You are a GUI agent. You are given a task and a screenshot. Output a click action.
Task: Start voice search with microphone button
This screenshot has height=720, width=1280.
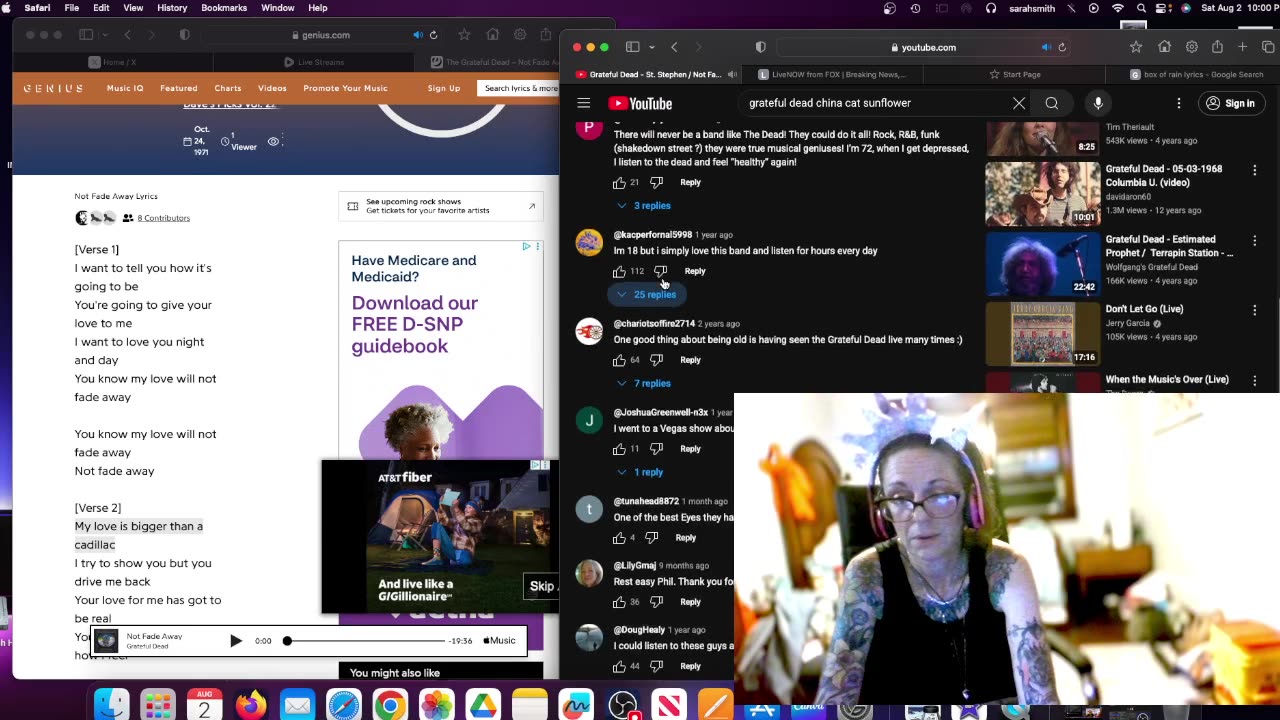pyautogui.click(x=1098, y=103)
